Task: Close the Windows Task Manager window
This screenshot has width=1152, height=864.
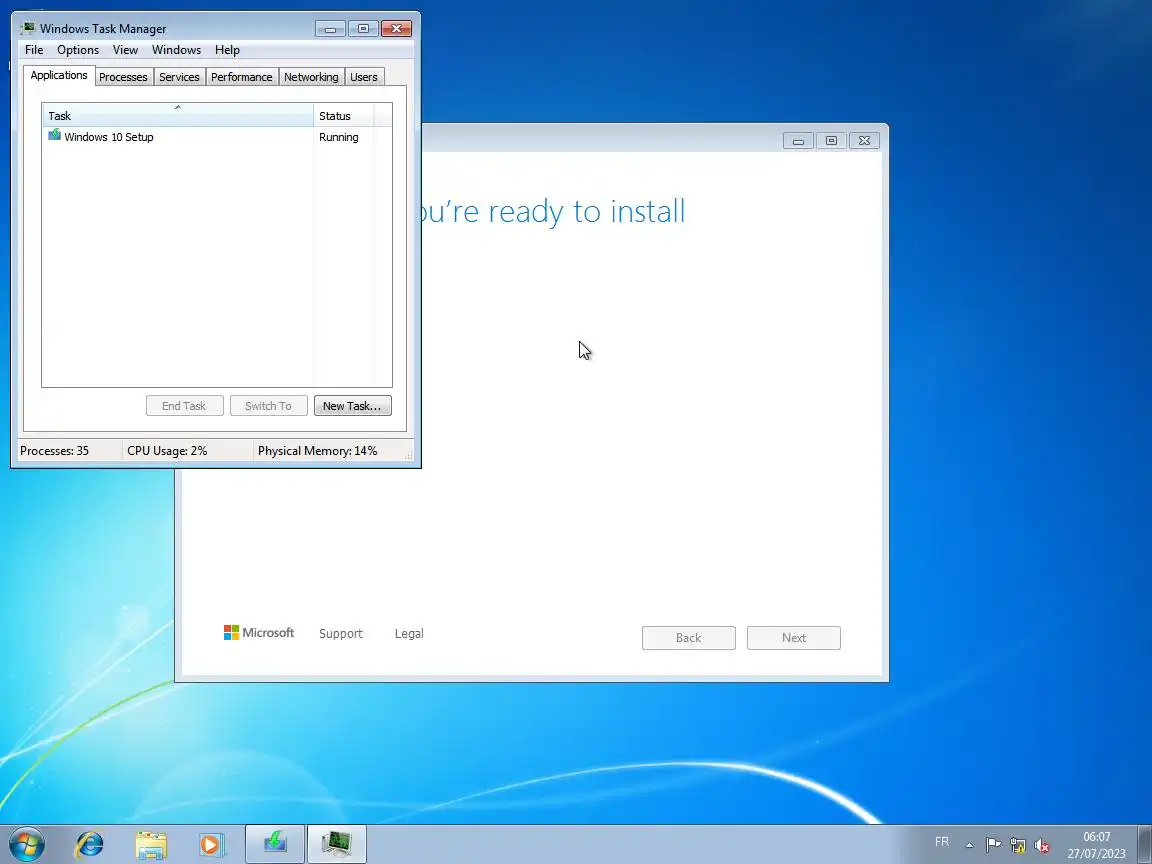Action: (396, 29)
